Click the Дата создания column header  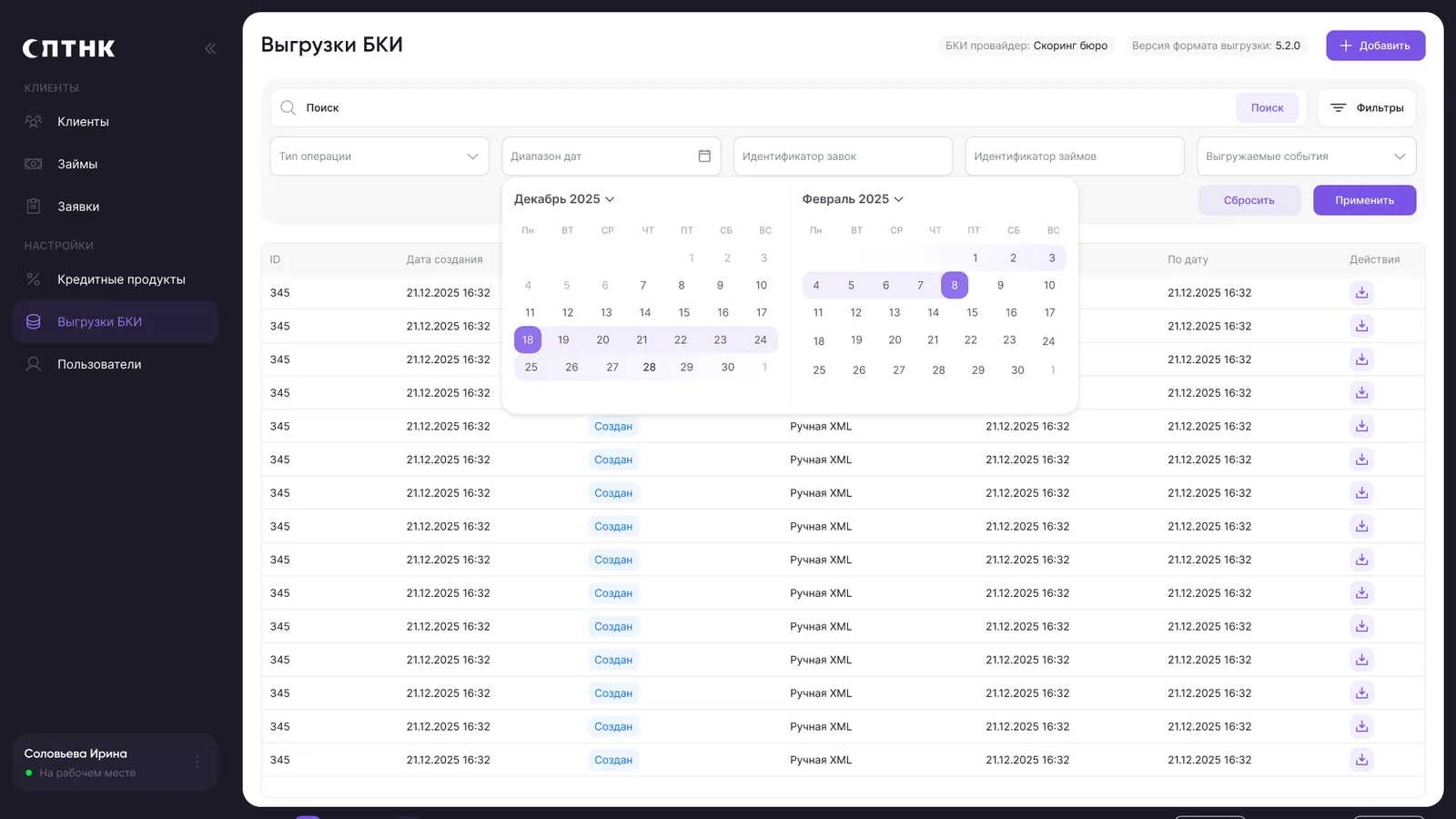pos(444,259)
